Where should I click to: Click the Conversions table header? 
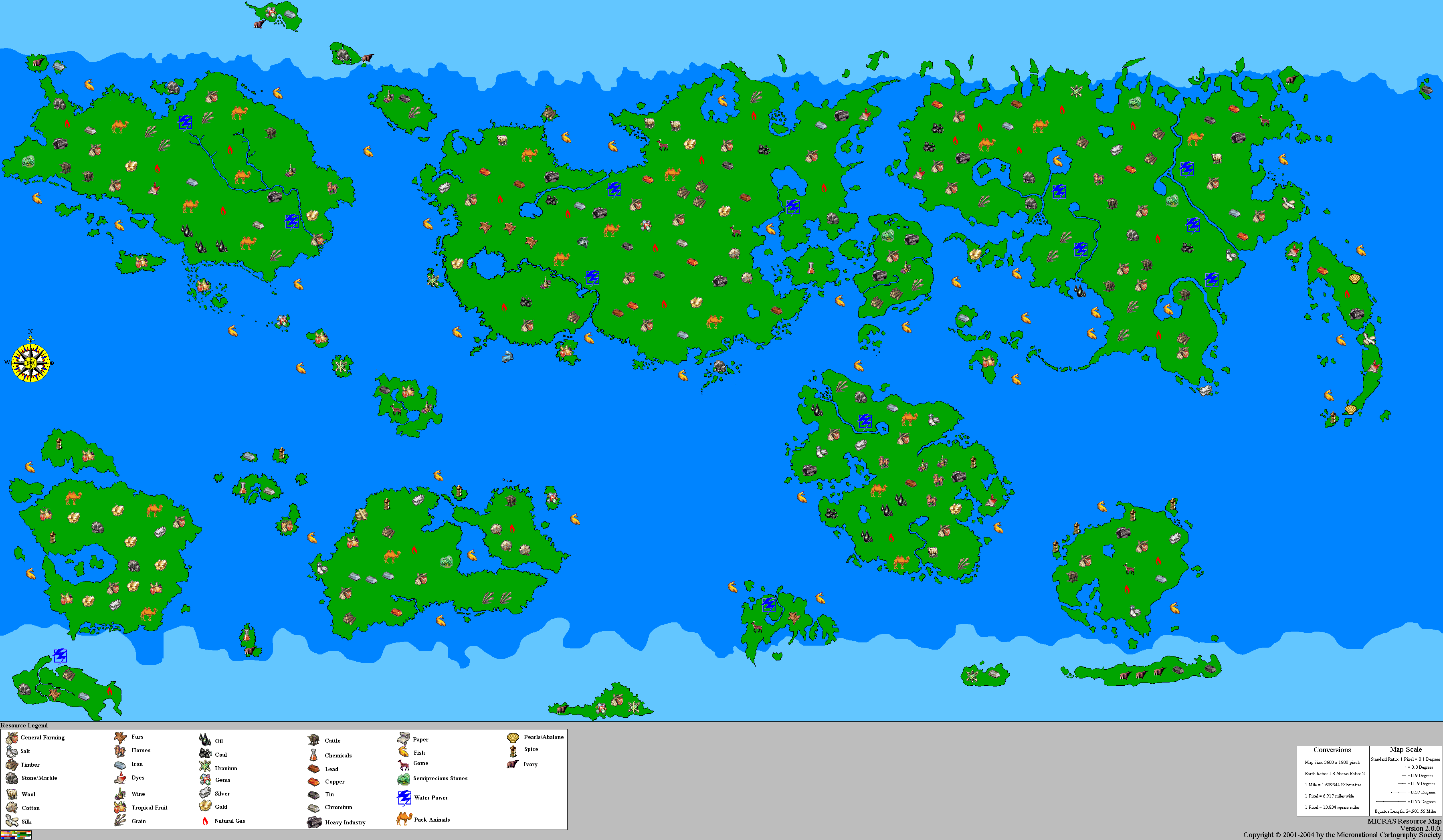pos(1332,749)
